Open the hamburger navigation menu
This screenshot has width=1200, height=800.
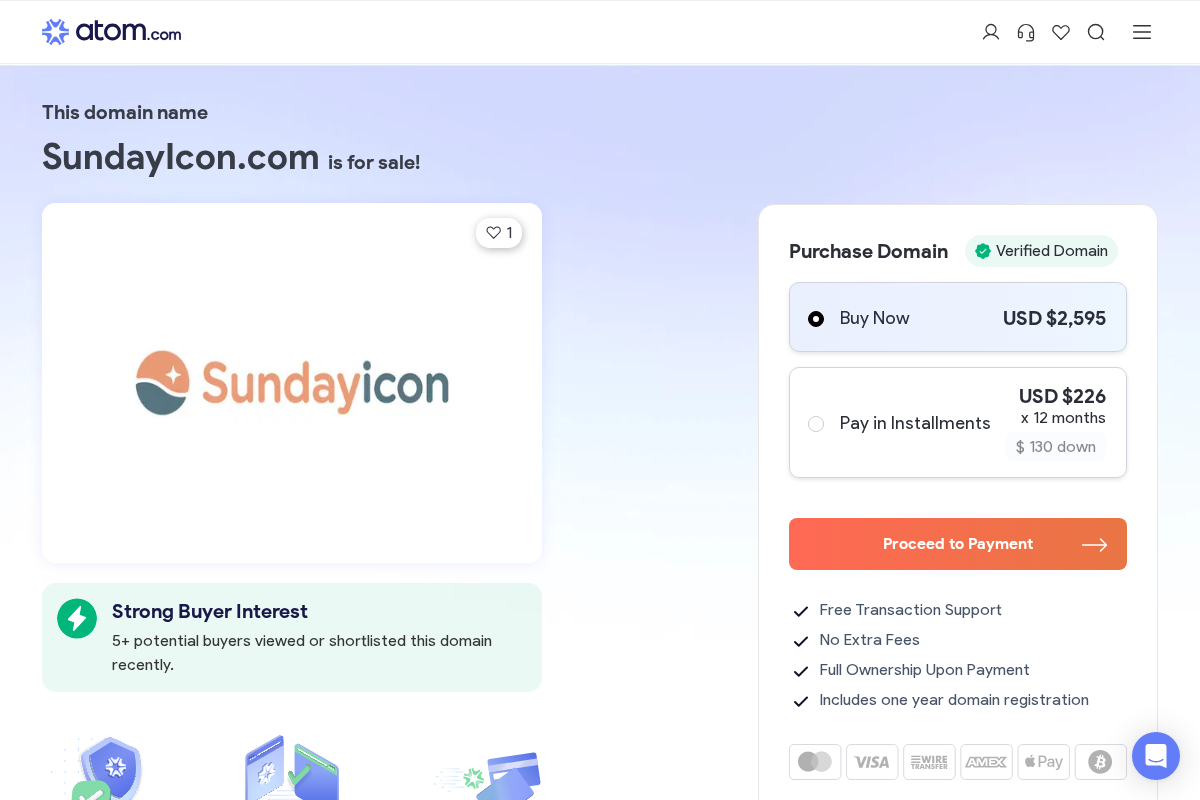1142,32
